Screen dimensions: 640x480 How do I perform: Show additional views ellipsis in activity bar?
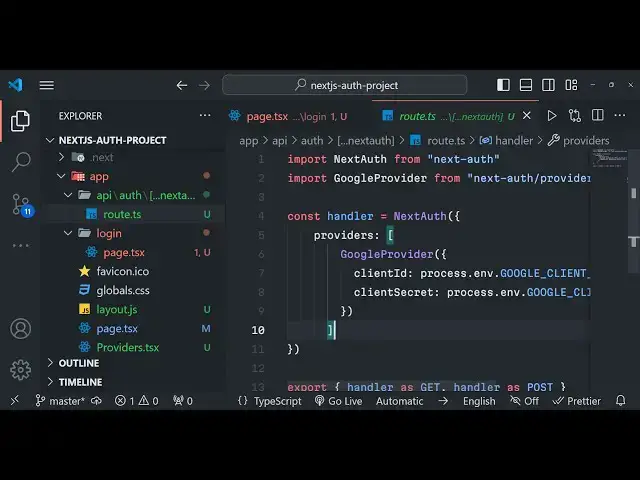point(21,245)
